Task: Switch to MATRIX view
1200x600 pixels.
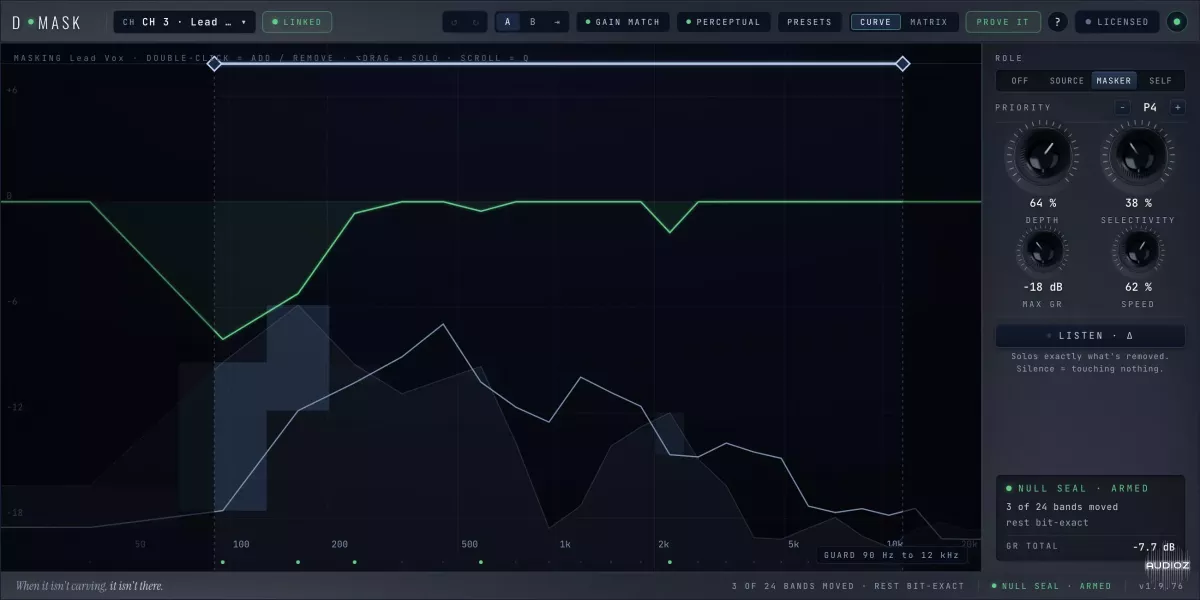Action: [x=928, y=22]
